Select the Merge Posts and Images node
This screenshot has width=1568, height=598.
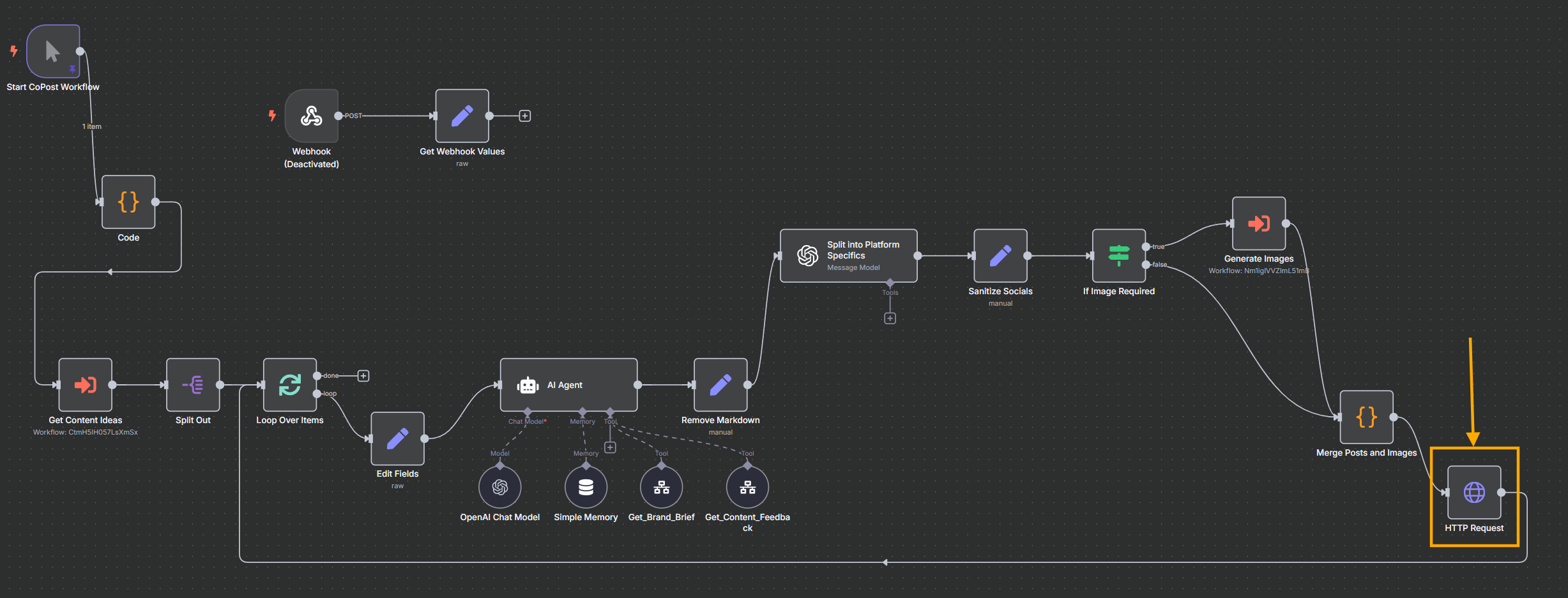pos(1367,417)
